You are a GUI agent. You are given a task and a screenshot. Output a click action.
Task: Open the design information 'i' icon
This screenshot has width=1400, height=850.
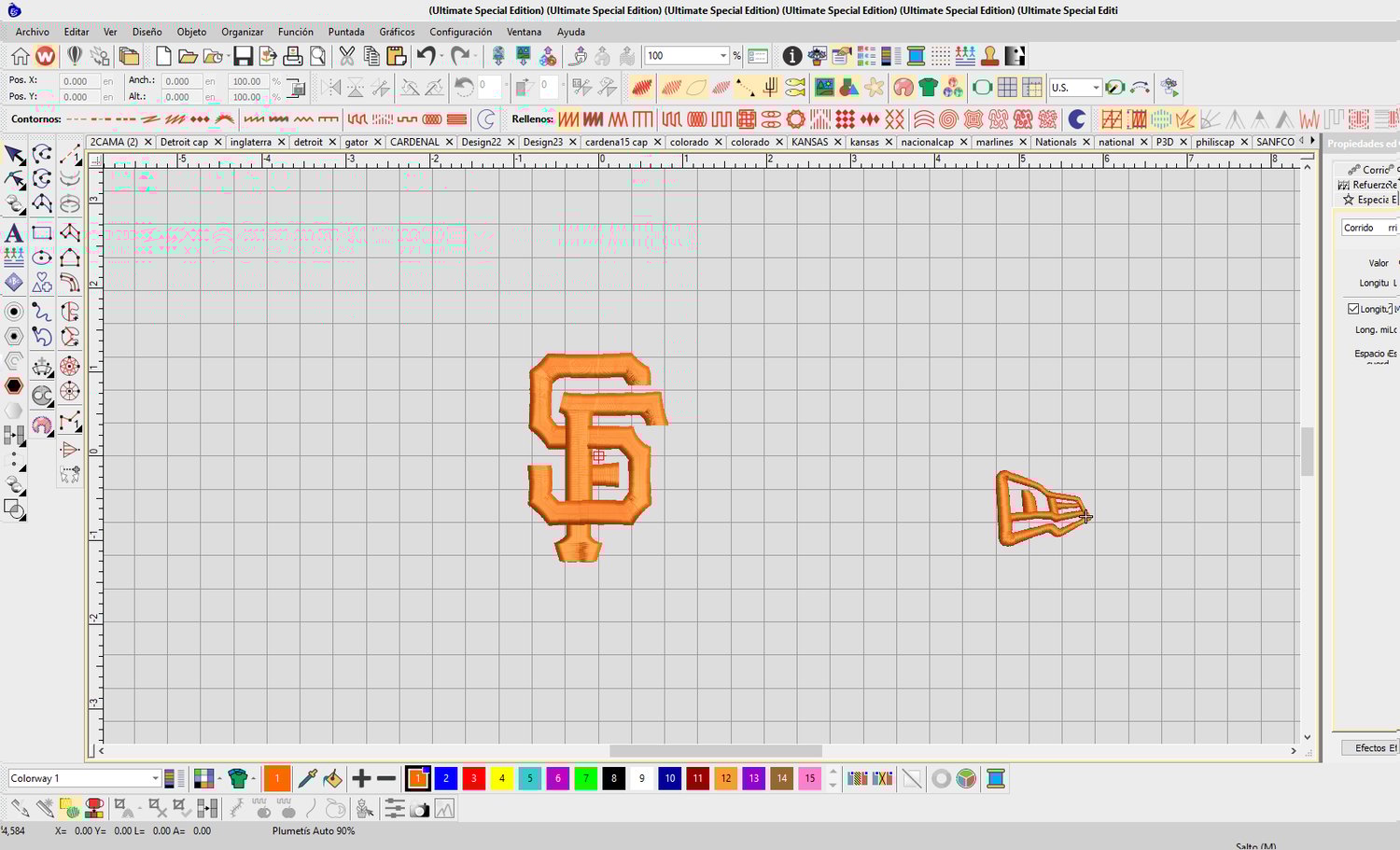(x=792, y=56)
